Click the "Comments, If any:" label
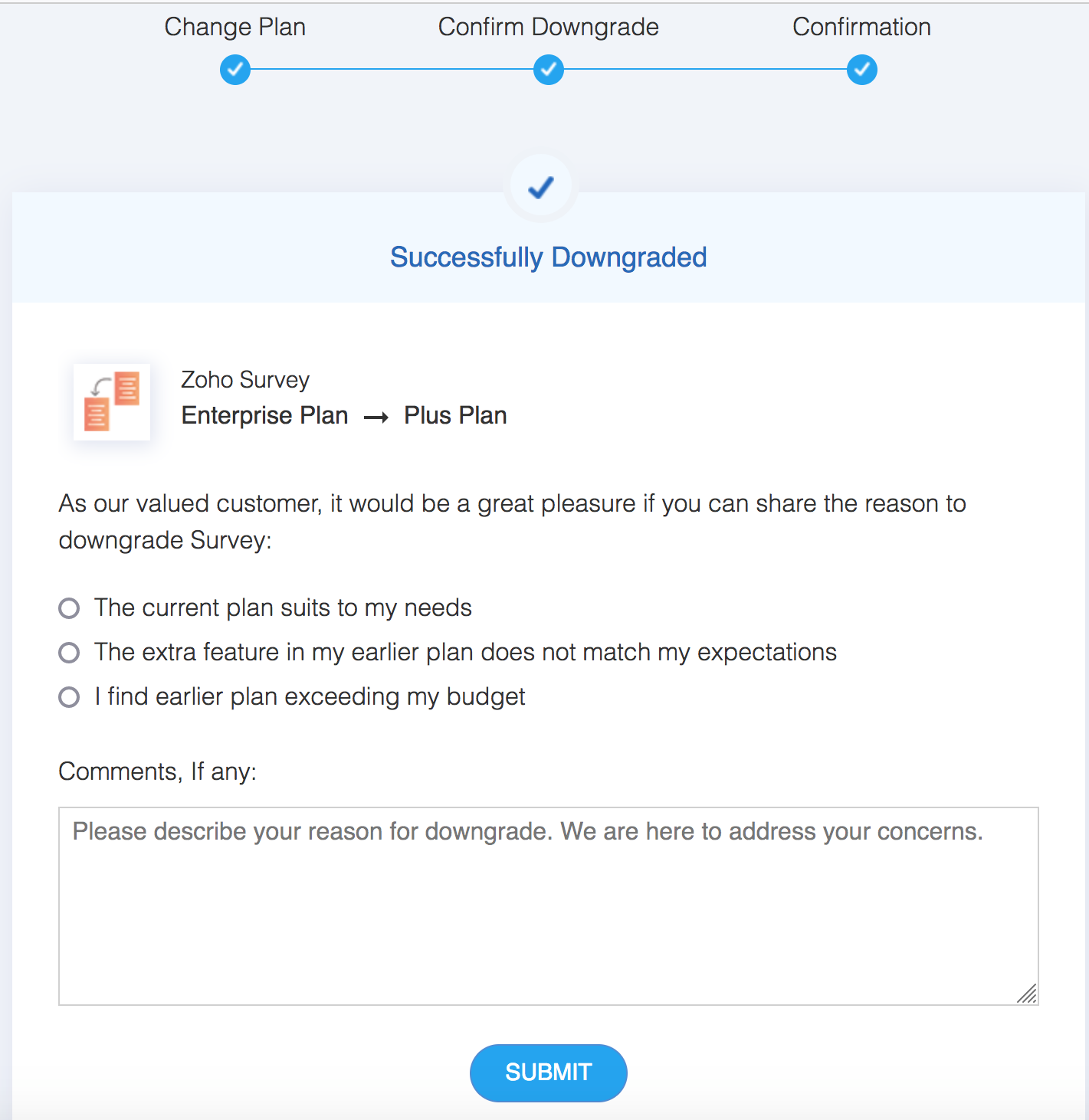Viewport: 1089px width, 1120px height. coord(158,771)
